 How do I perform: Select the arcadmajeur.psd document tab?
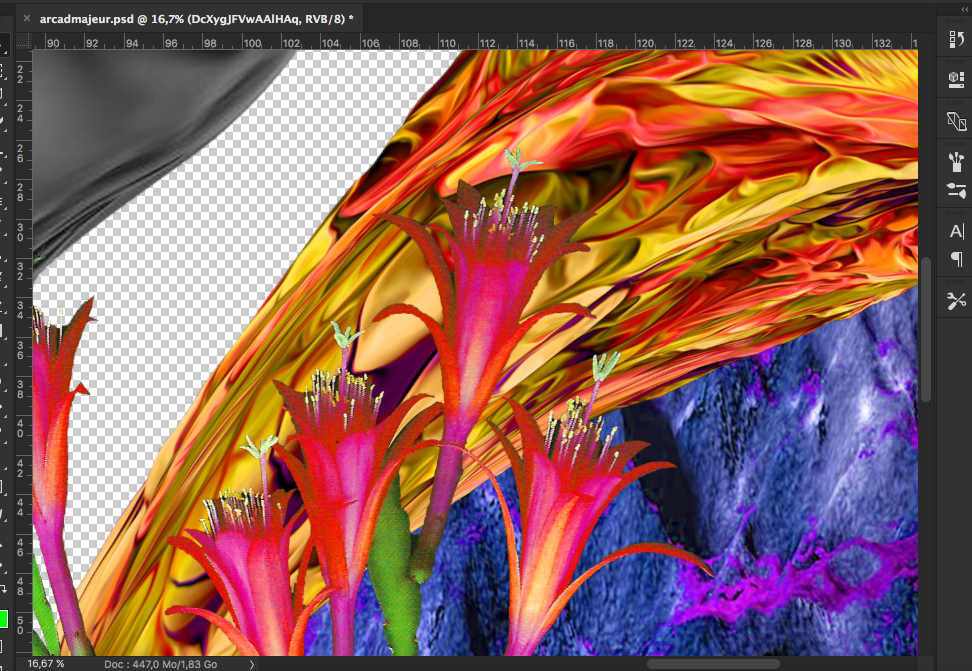[195, 18]
